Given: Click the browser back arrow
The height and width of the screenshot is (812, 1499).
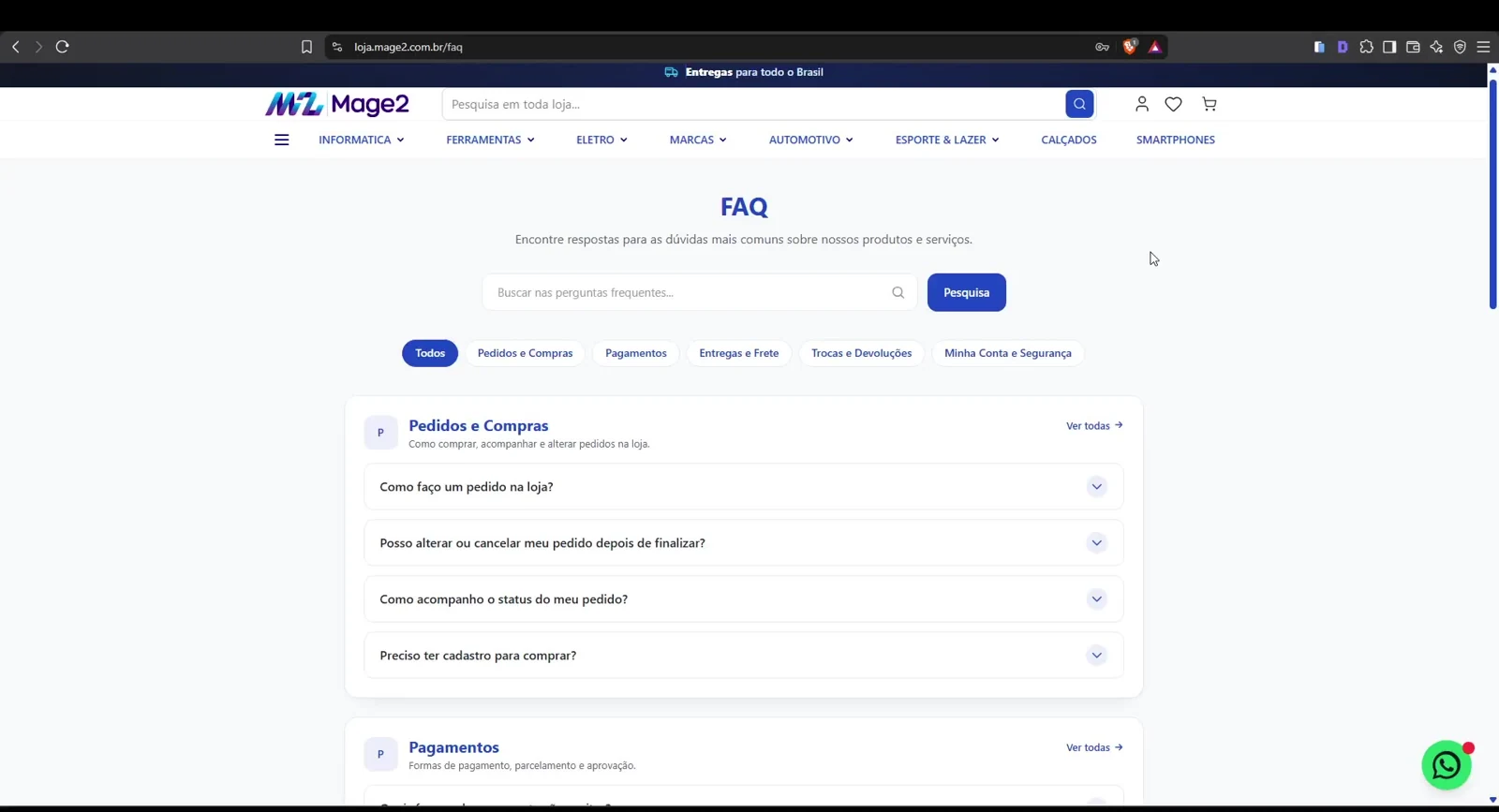Looking at the screenshot, I should 16,47.
